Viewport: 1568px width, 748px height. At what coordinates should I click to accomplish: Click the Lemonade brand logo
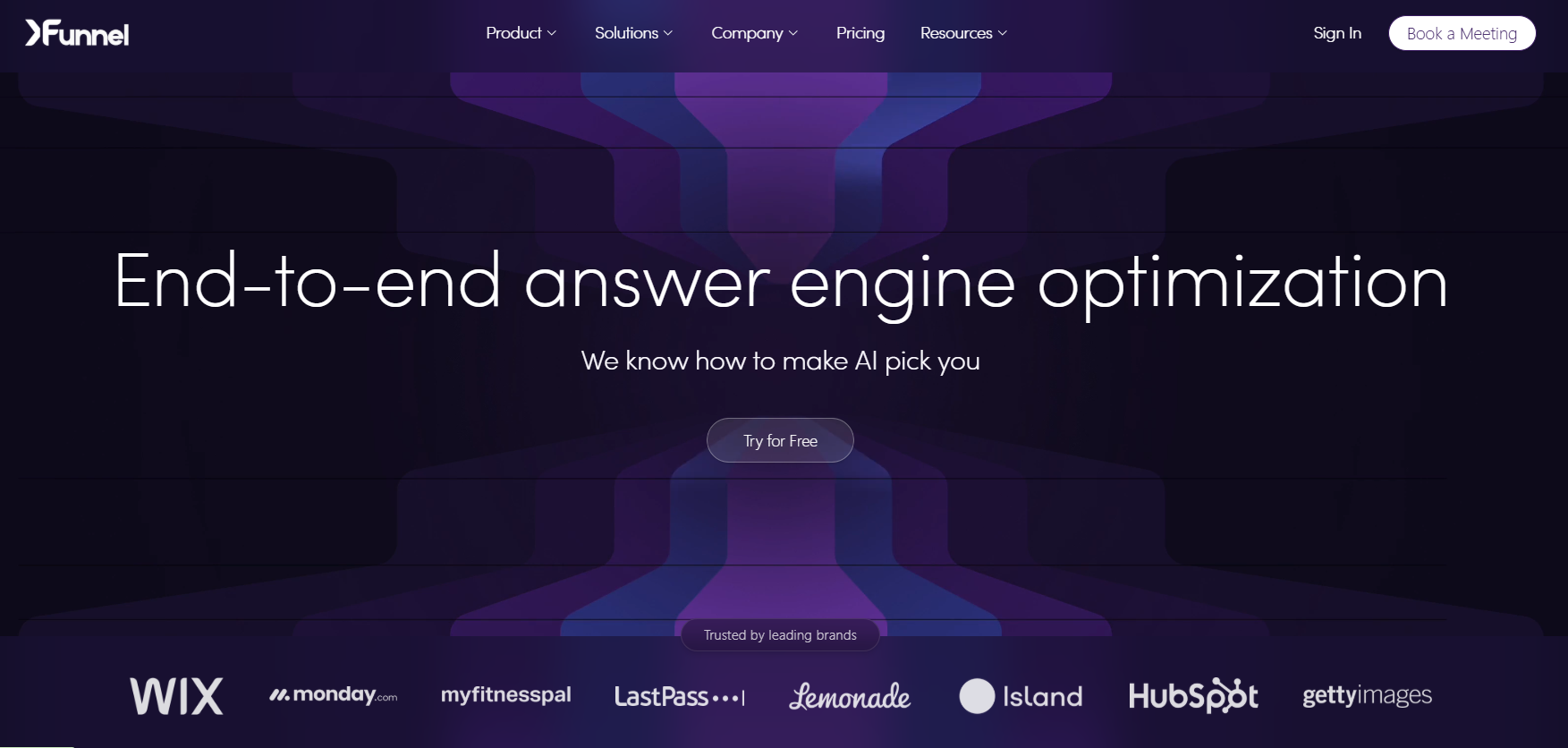pyautogui.click(x=850, y=696)
